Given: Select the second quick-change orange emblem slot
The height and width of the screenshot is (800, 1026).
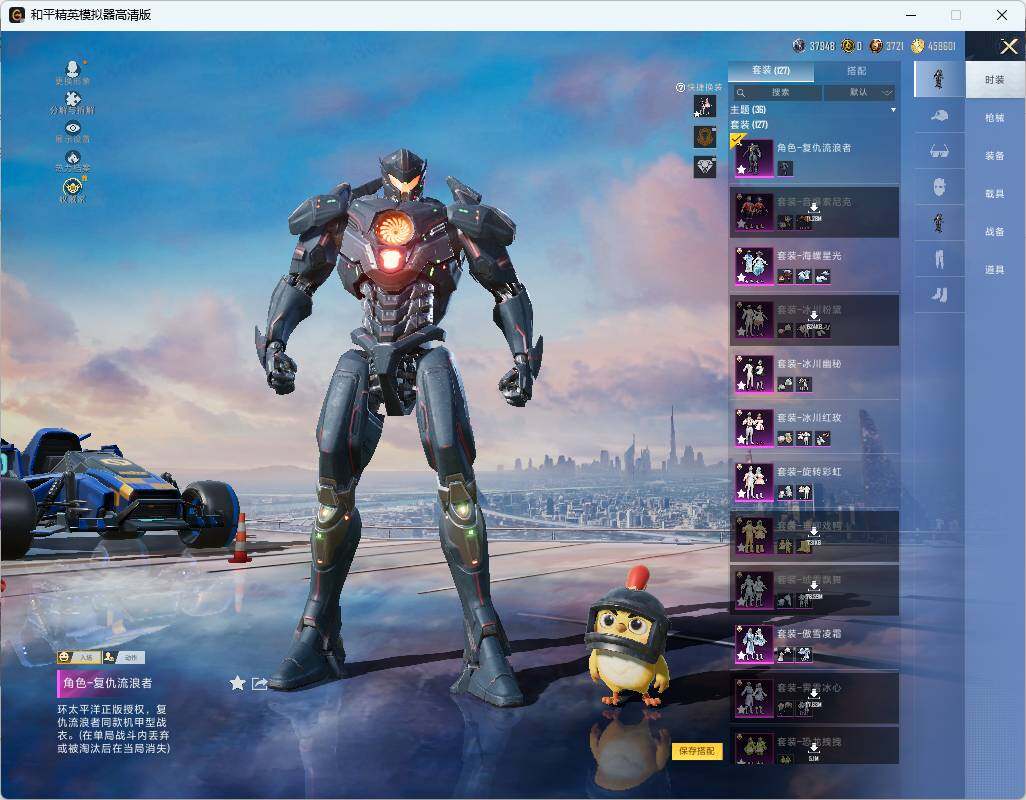Looking at the screenshot, I should (705, 137).
